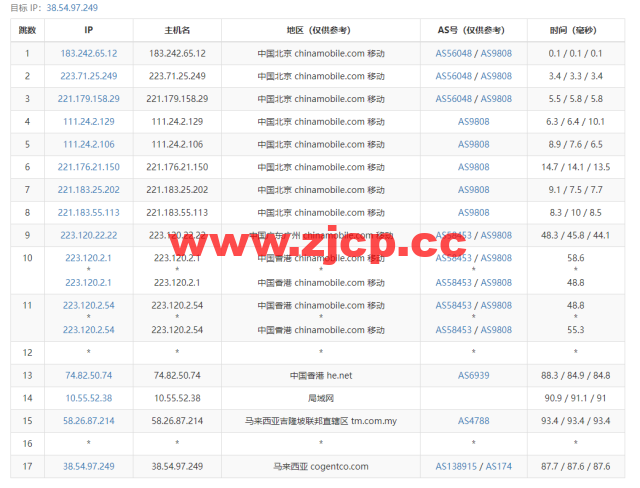Open the AS9808 link in hop 4 row
This screenshot has height=488, width=640.
coord(473,122)
